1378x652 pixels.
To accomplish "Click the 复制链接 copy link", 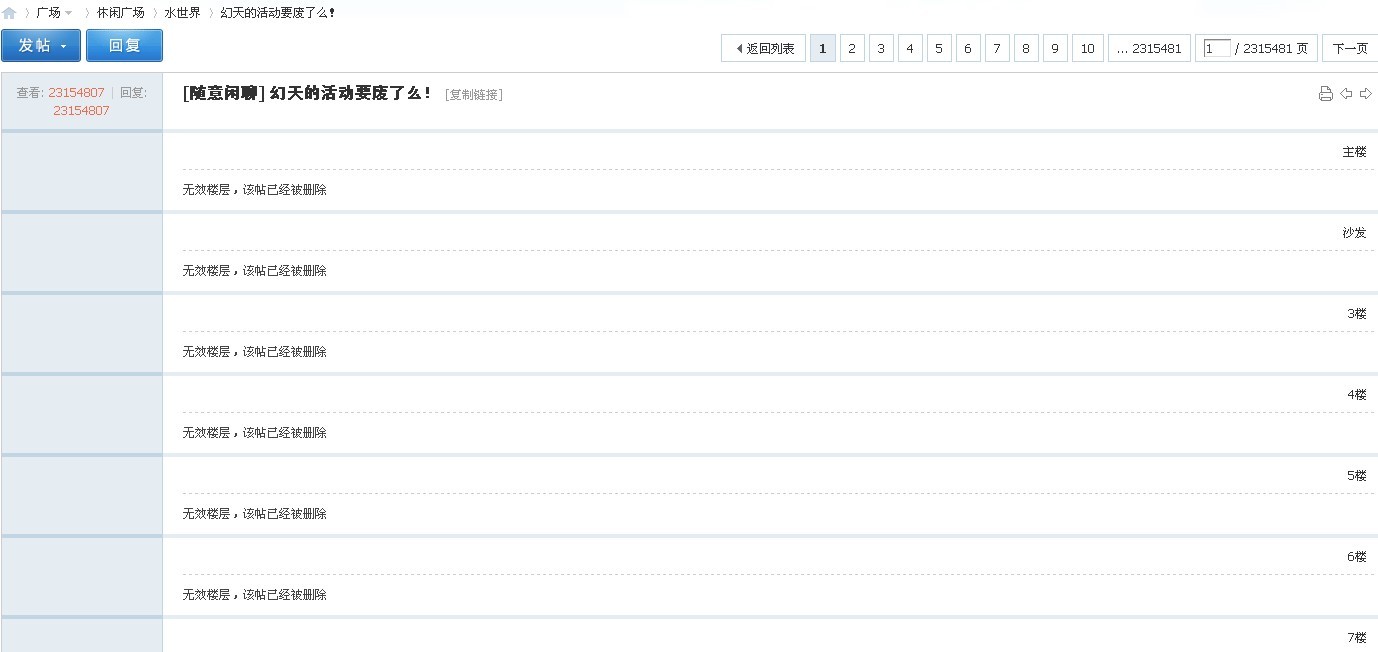I will click(x=474, y=95).
